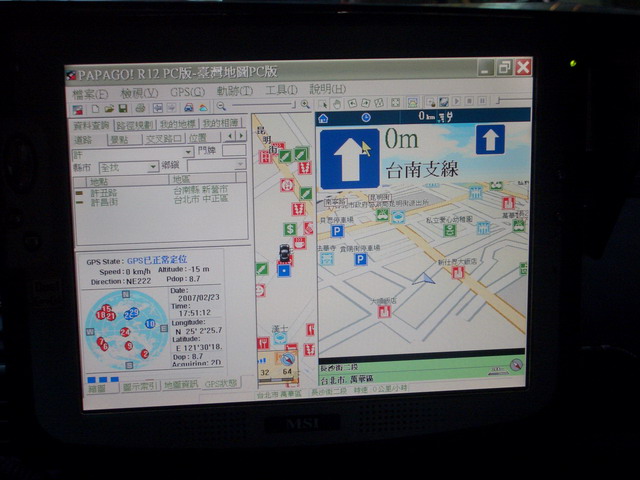Open the 檢視(V) menu
This screenshot has height=480, width=640.
pos(139,93)
